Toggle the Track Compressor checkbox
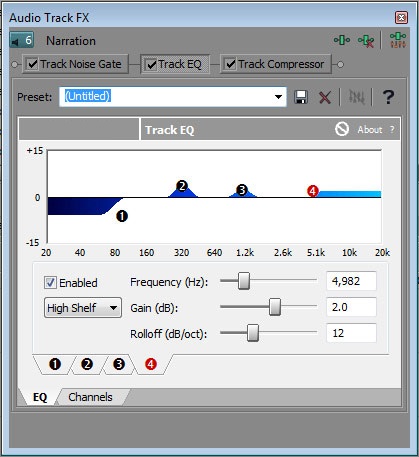This screenshot has width=419, height=457. coord(230,64)
